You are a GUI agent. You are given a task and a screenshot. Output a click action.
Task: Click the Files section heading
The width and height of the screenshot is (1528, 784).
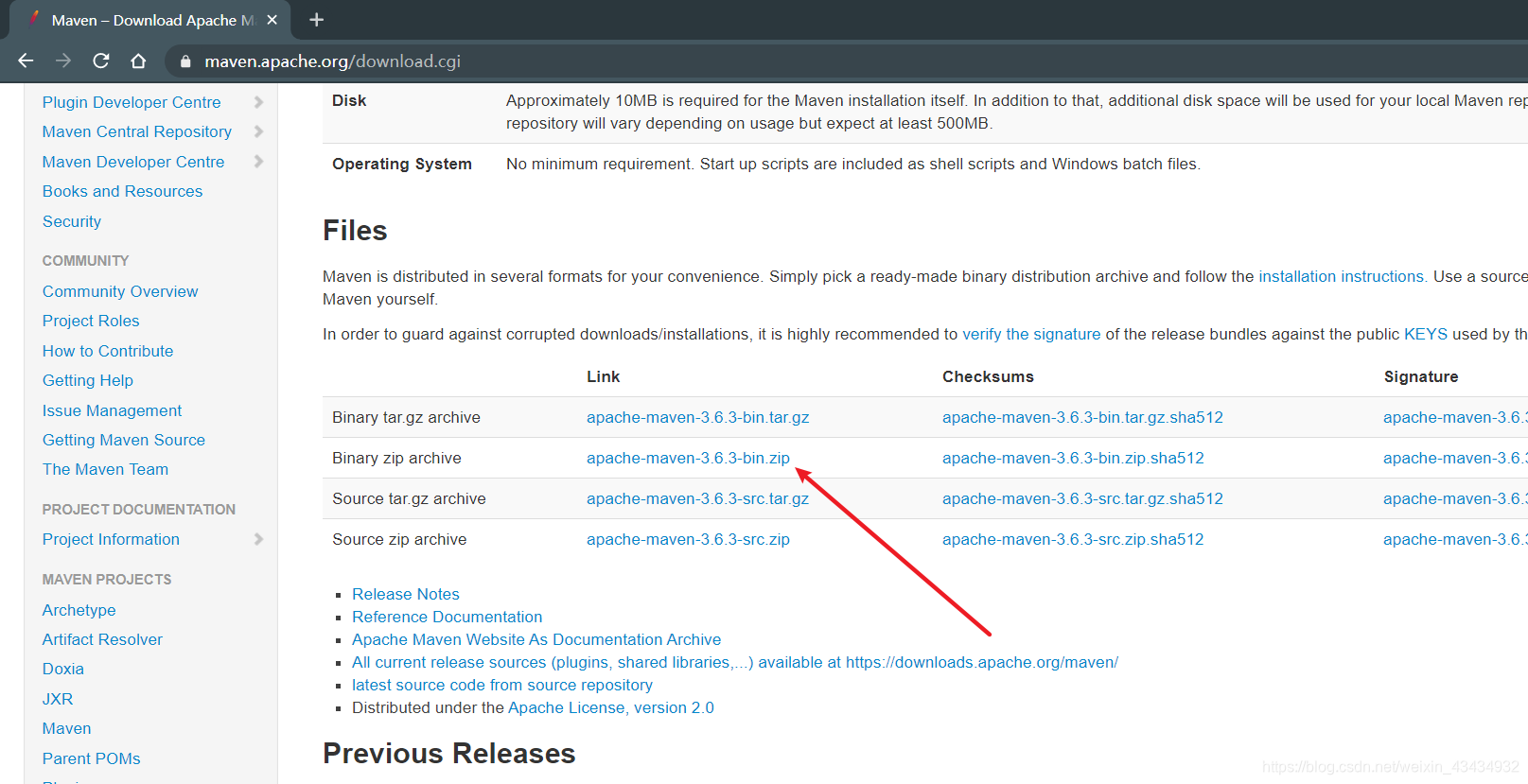(x=355, y=231)
